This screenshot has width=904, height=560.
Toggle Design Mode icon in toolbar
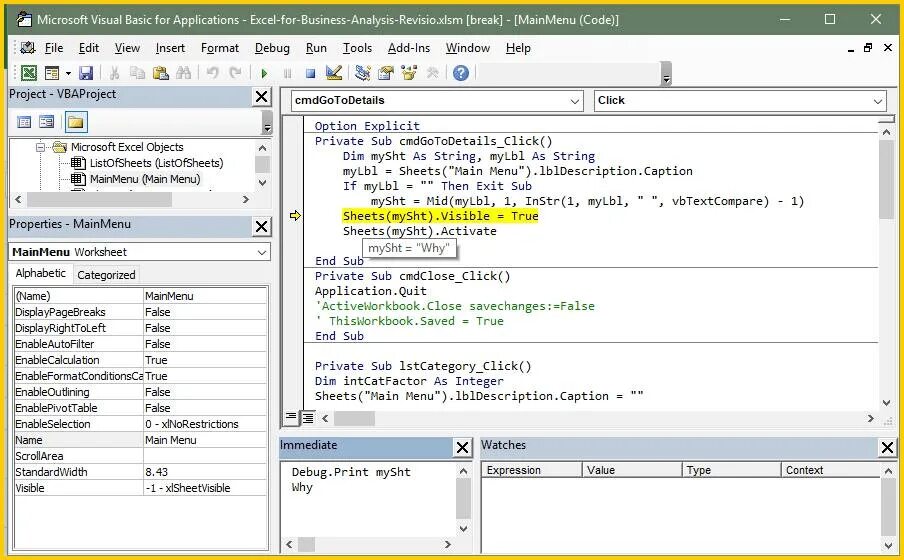tap(334, 73)
